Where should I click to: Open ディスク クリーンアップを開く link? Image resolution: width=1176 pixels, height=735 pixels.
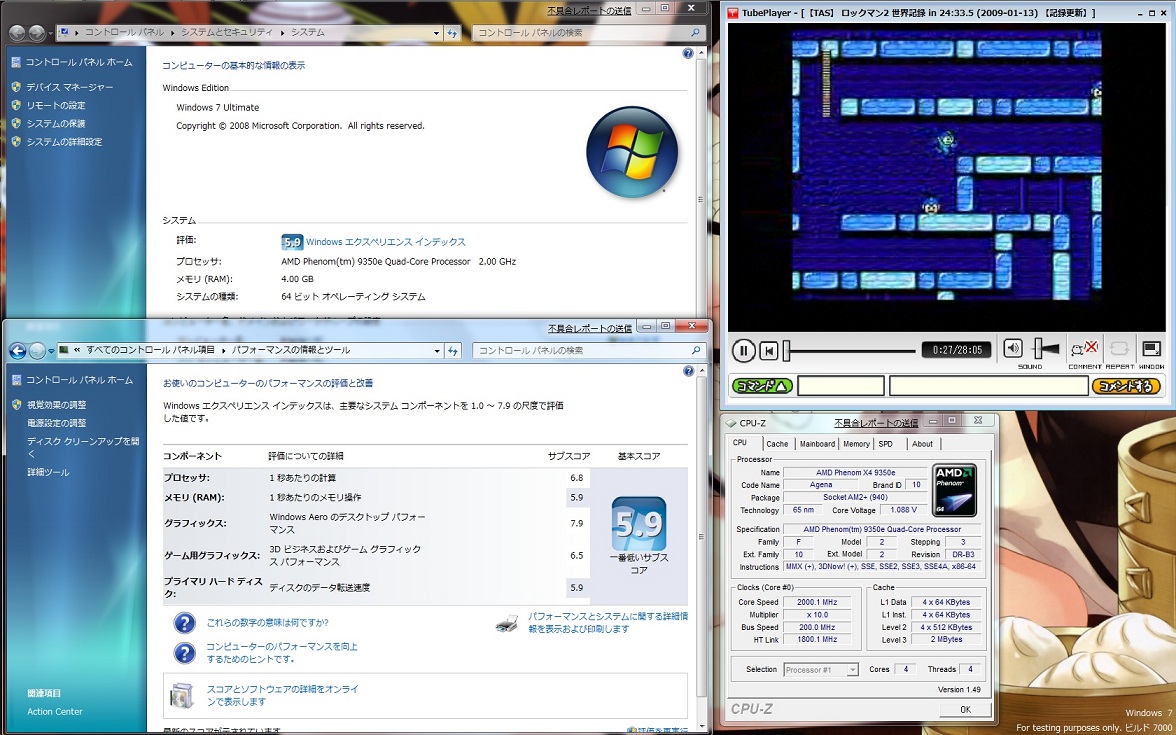coord(83,448)
